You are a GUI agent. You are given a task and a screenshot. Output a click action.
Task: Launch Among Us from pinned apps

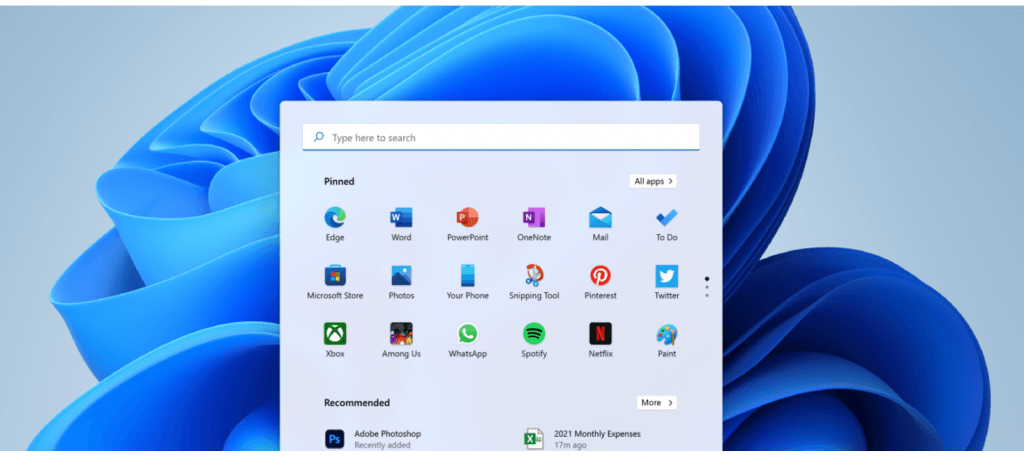(401, 333)
